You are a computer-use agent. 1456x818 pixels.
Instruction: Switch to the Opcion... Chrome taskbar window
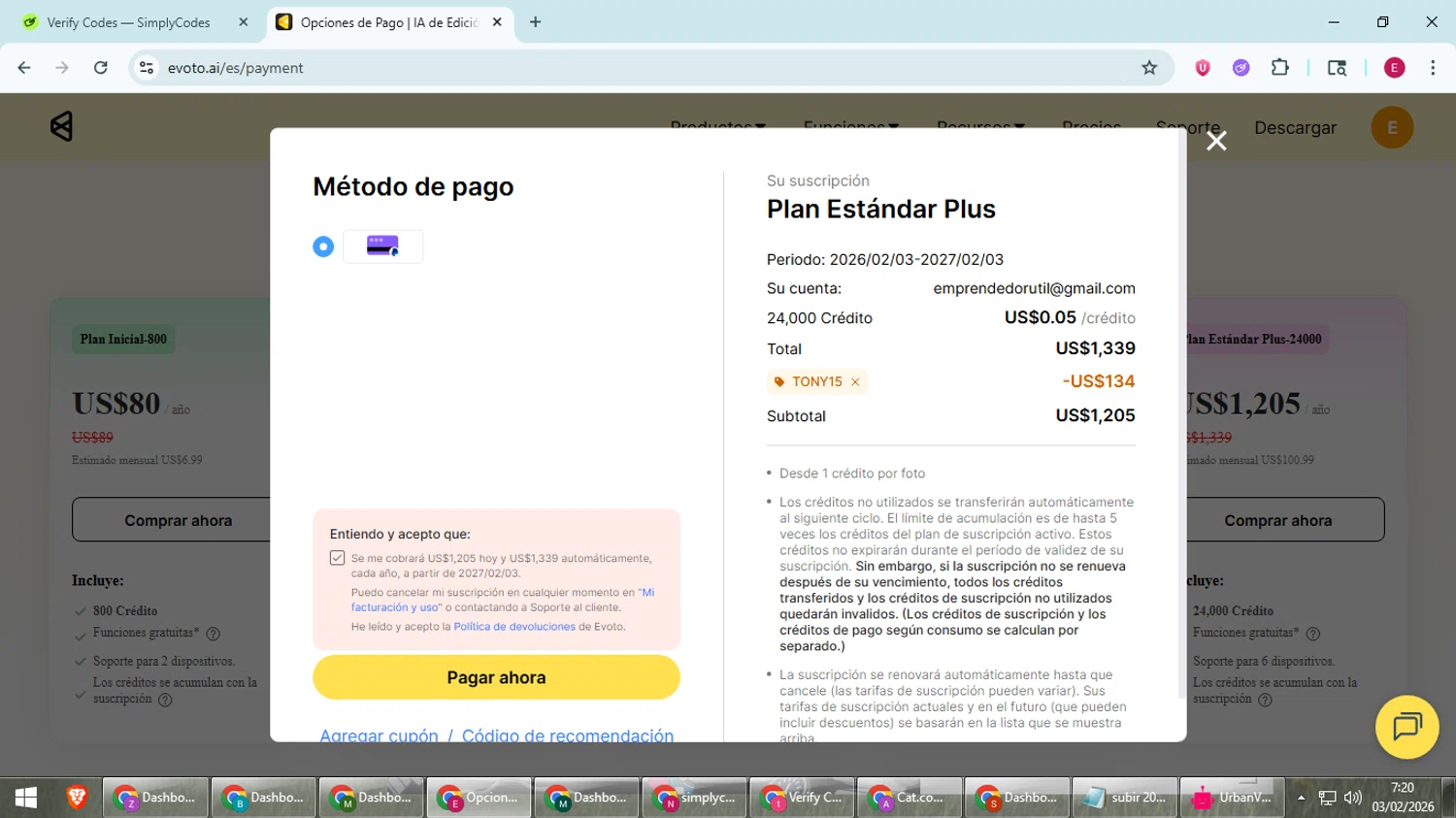point(479,798)
